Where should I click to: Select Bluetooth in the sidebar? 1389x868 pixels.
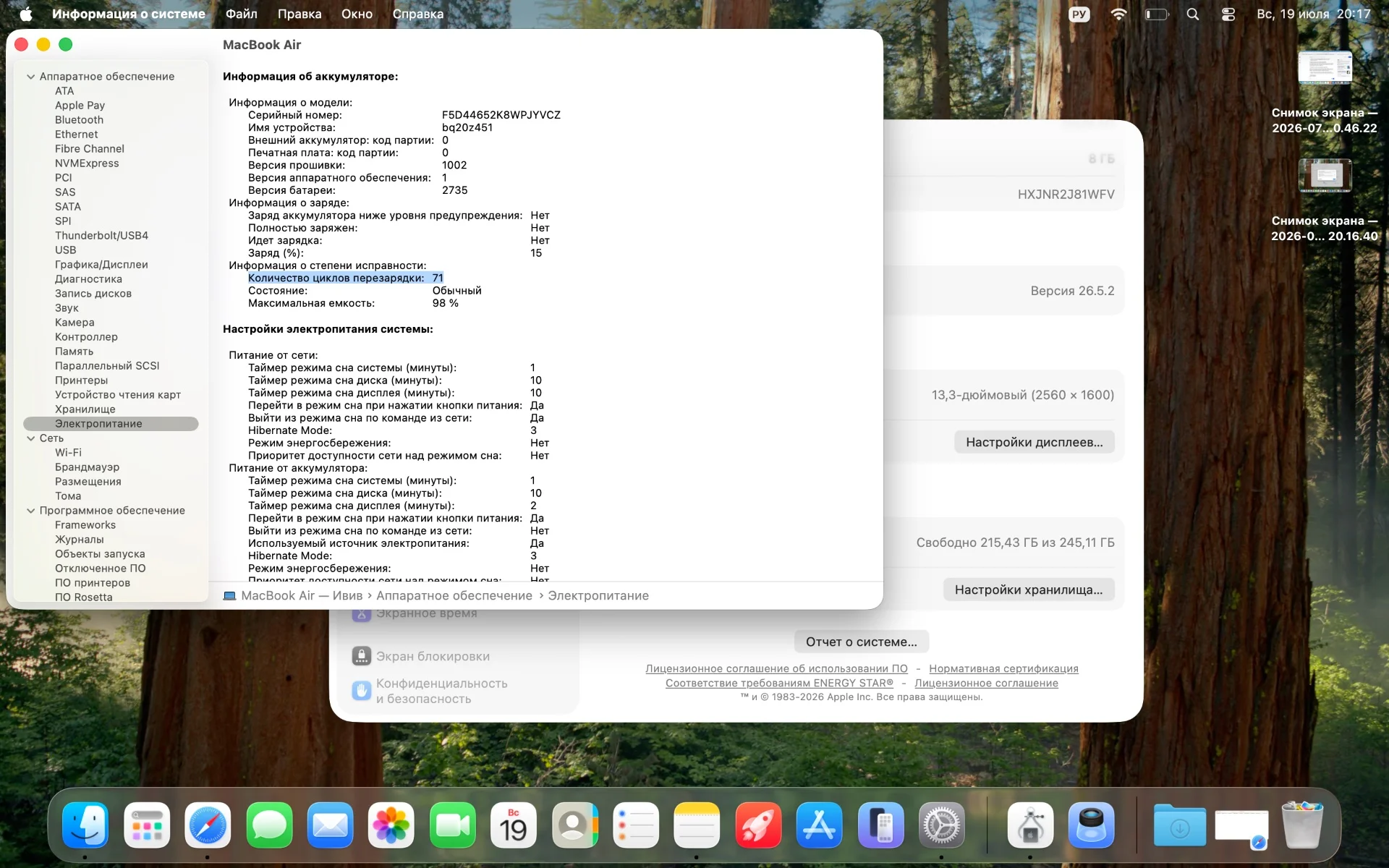(x=79, y=120)
